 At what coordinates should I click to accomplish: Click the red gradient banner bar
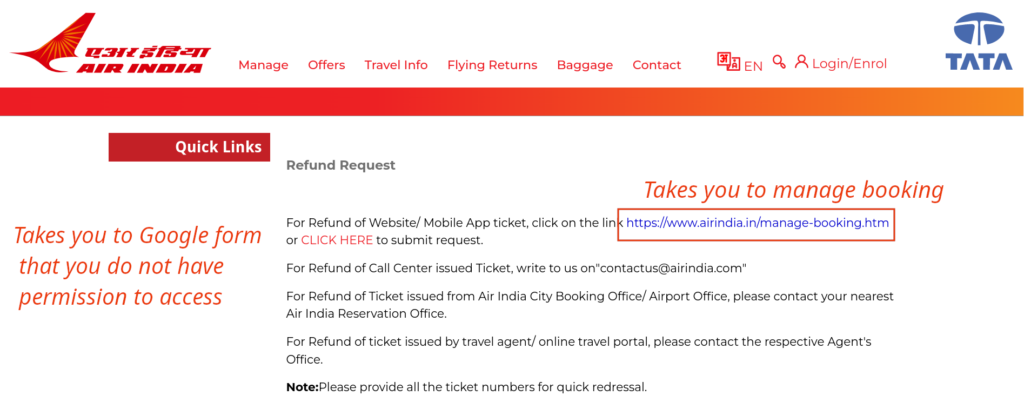click(x=512, y=101)
